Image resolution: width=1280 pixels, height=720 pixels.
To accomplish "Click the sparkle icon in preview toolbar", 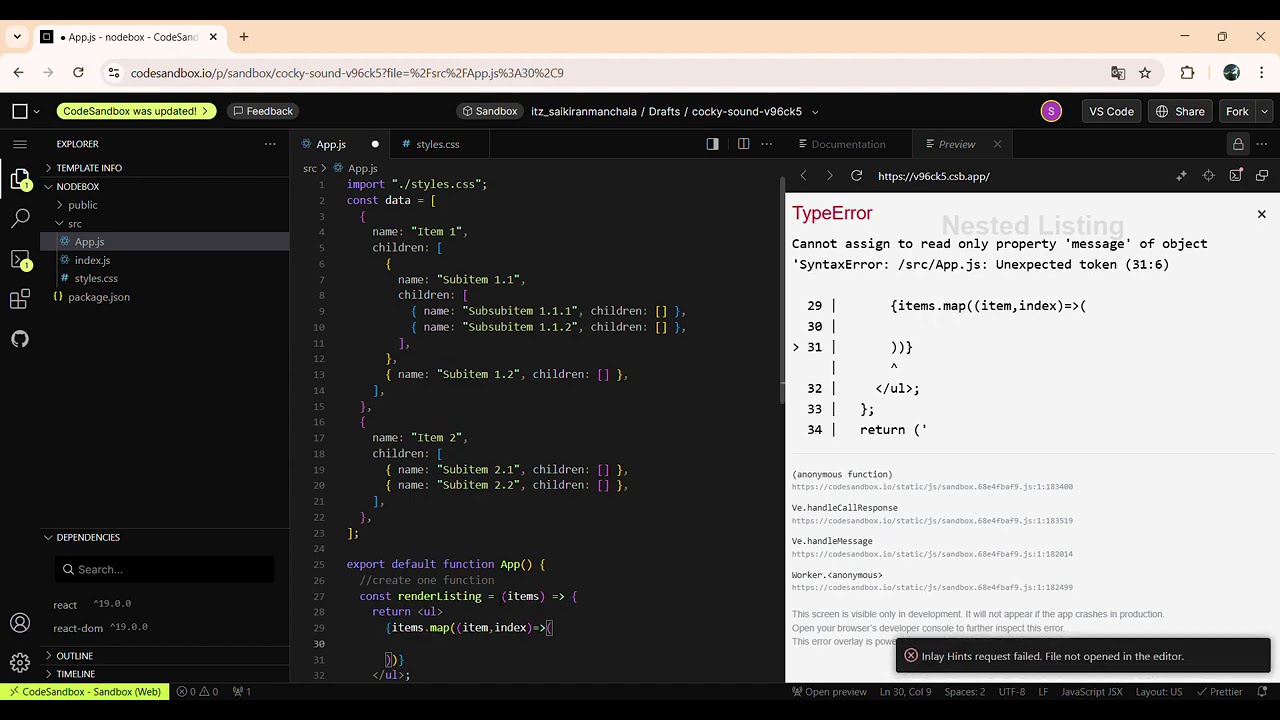I will [1181, 176].
